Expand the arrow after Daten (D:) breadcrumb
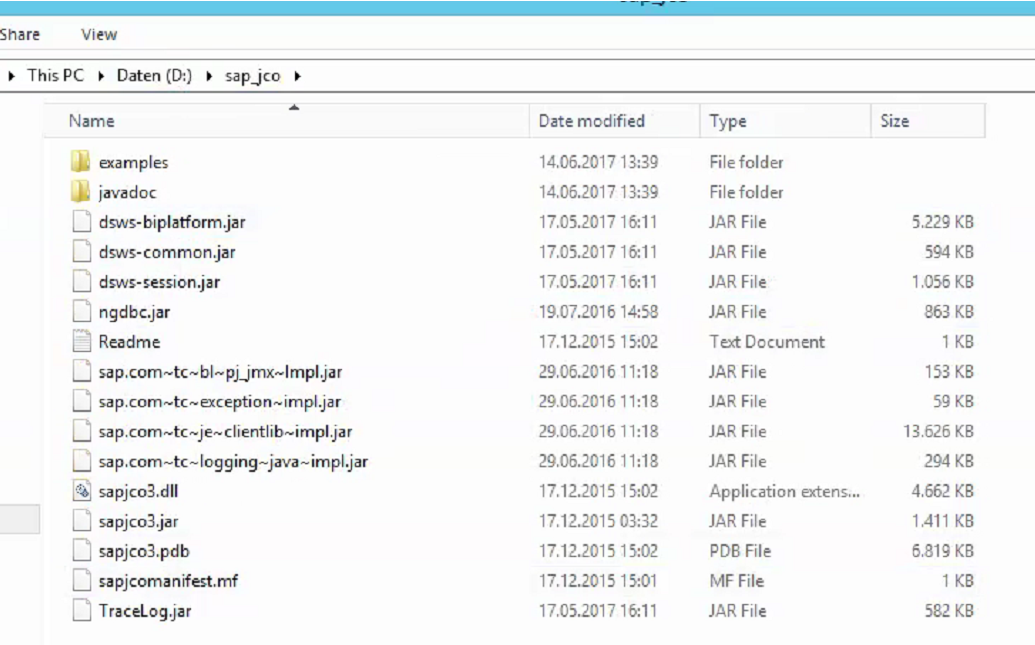The image size is (1035, 645). (209, 76)
